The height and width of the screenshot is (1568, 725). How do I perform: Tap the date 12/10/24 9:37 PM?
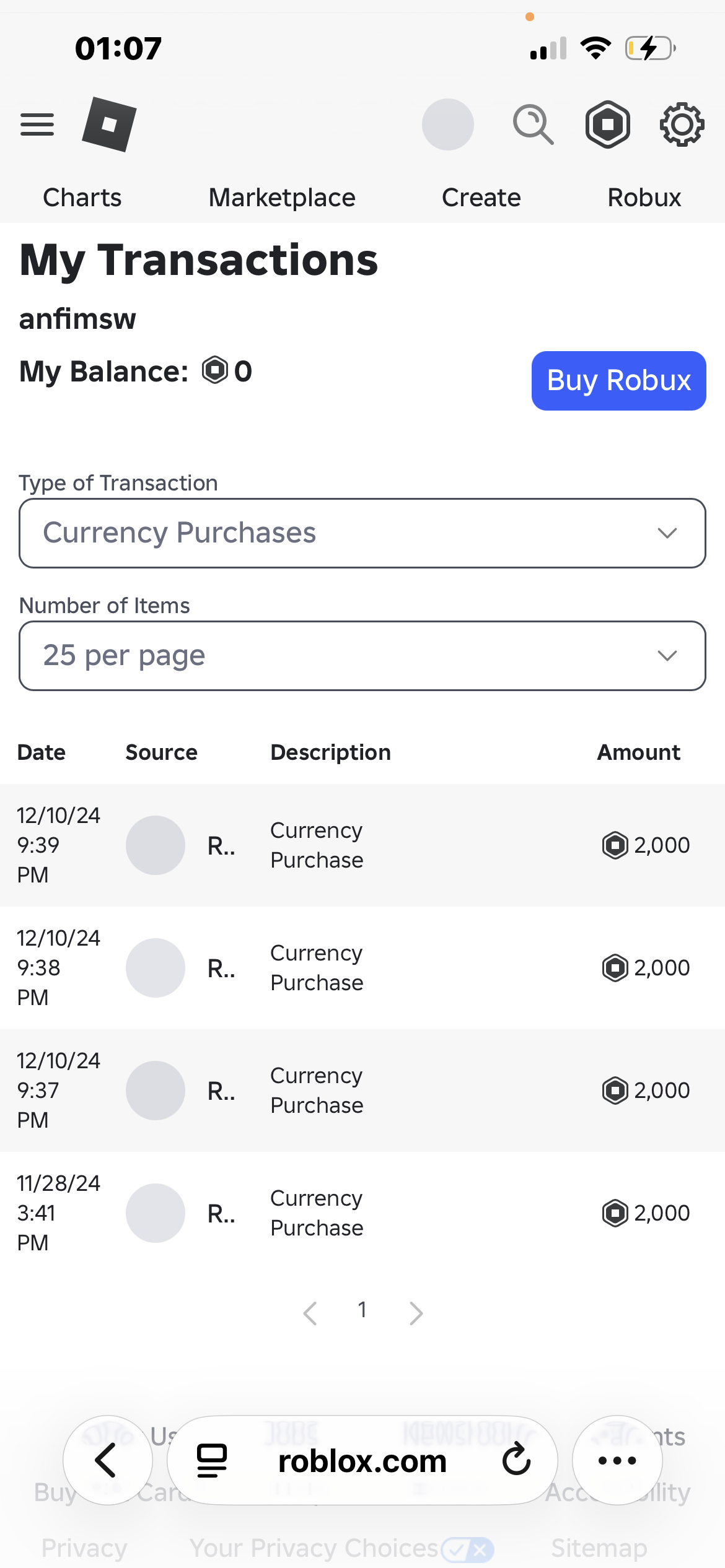[x=59, y=1091]
